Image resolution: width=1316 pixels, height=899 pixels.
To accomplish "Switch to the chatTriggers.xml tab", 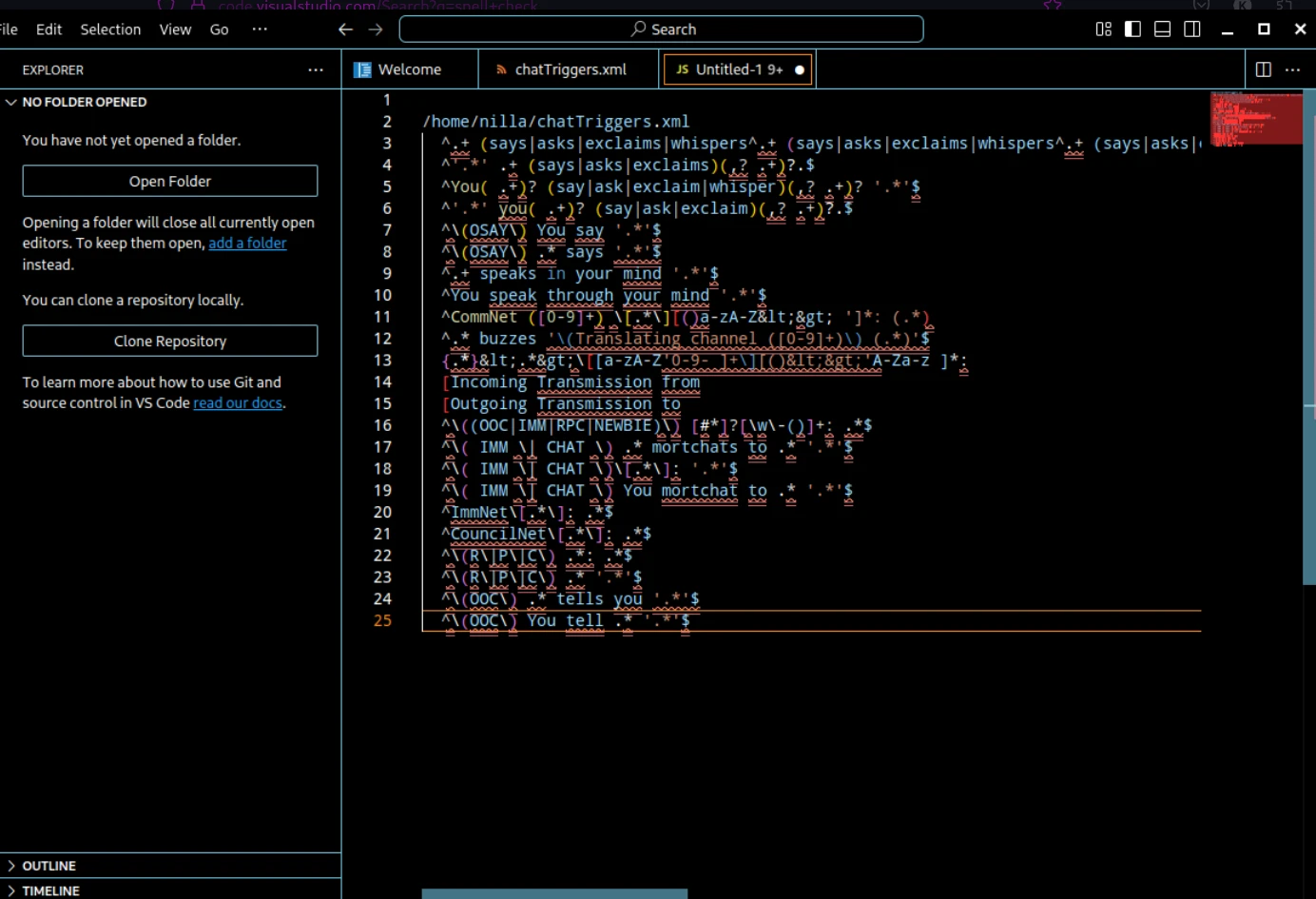I will pyautogui.click(x=570, y=69).
